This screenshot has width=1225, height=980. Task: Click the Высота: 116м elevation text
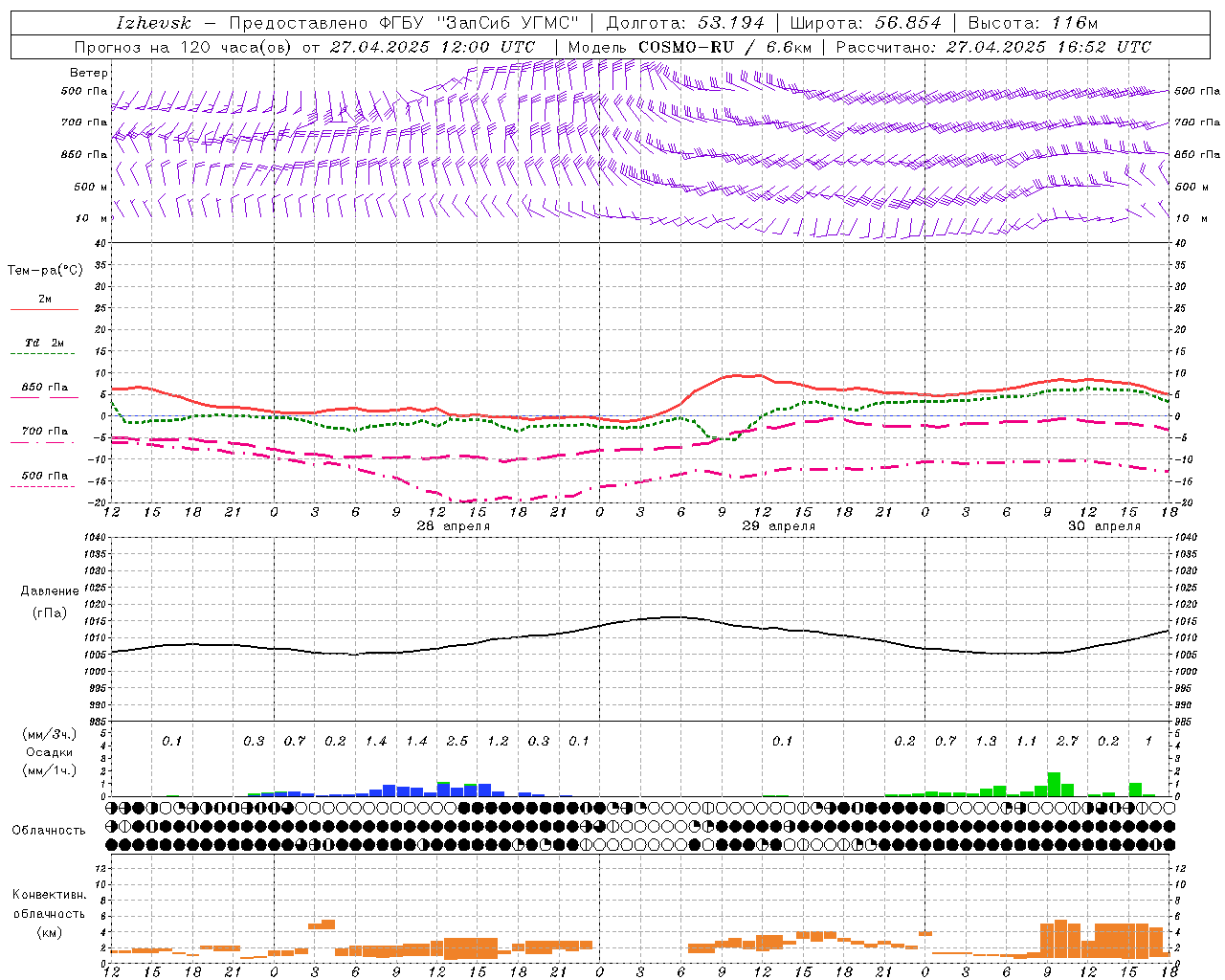coord(1034,23)
